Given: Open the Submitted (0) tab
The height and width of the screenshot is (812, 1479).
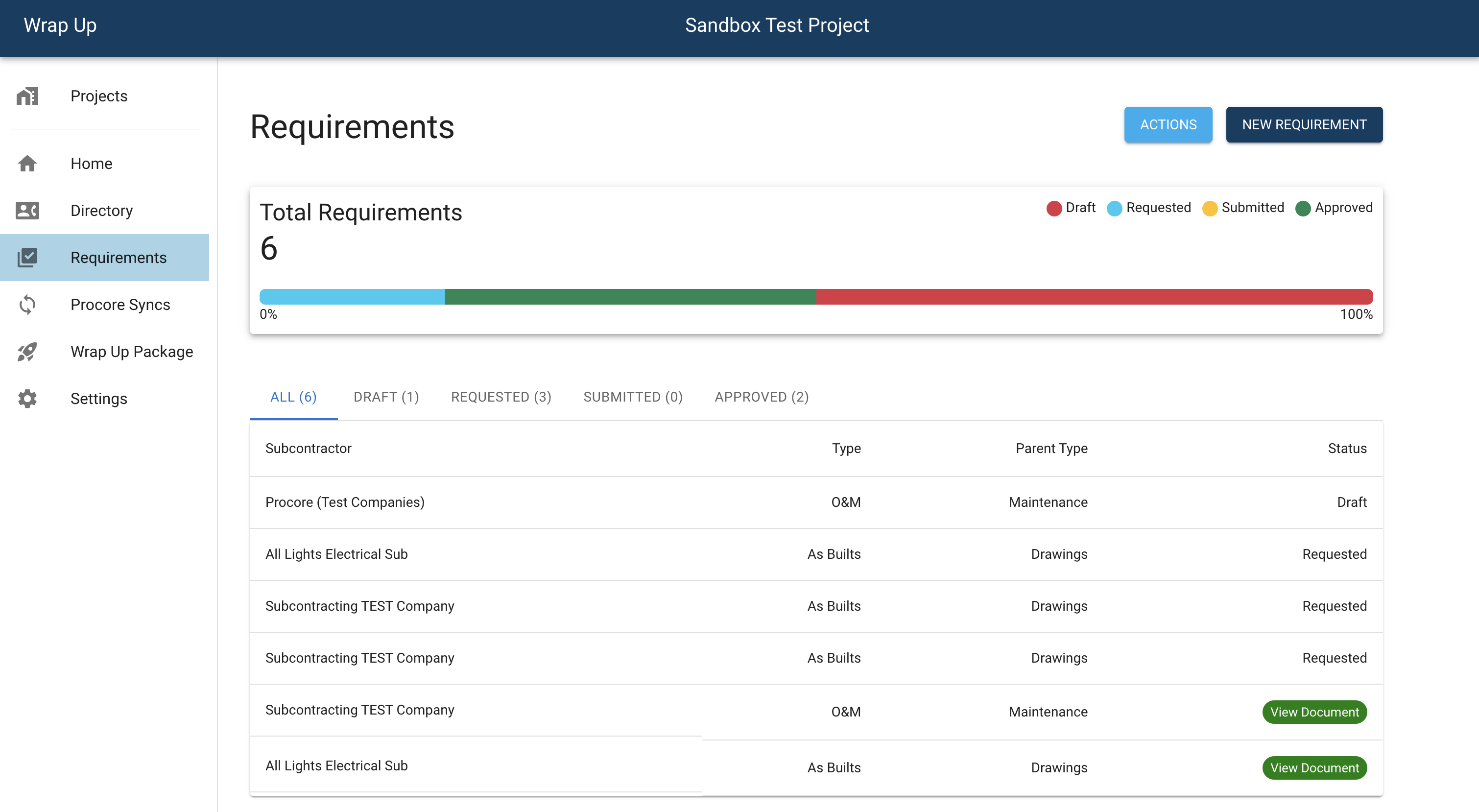Looking at the screenshot, I should point(633,397).
